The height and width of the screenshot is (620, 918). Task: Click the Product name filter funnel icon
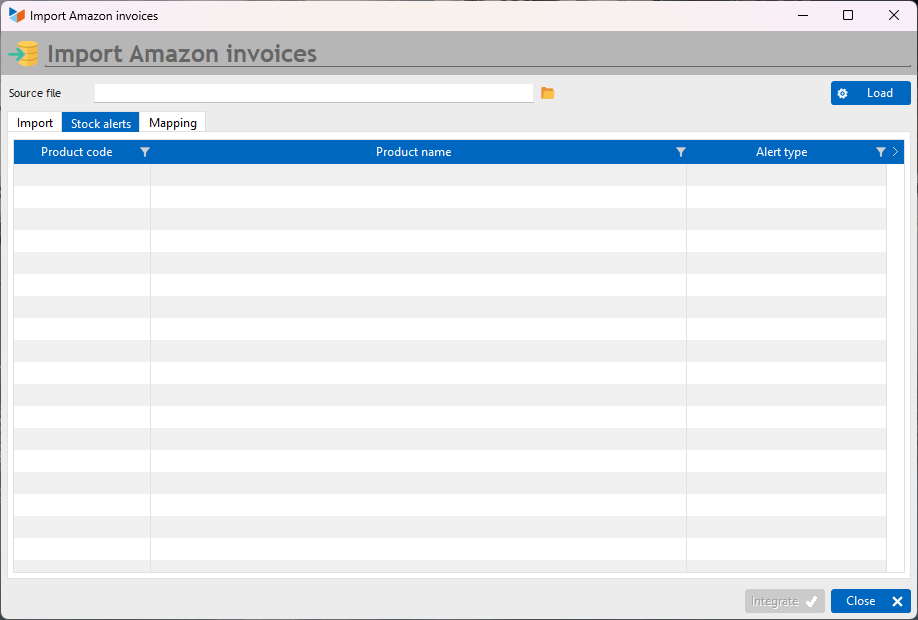pyautogui.click(x=680, y=152)
